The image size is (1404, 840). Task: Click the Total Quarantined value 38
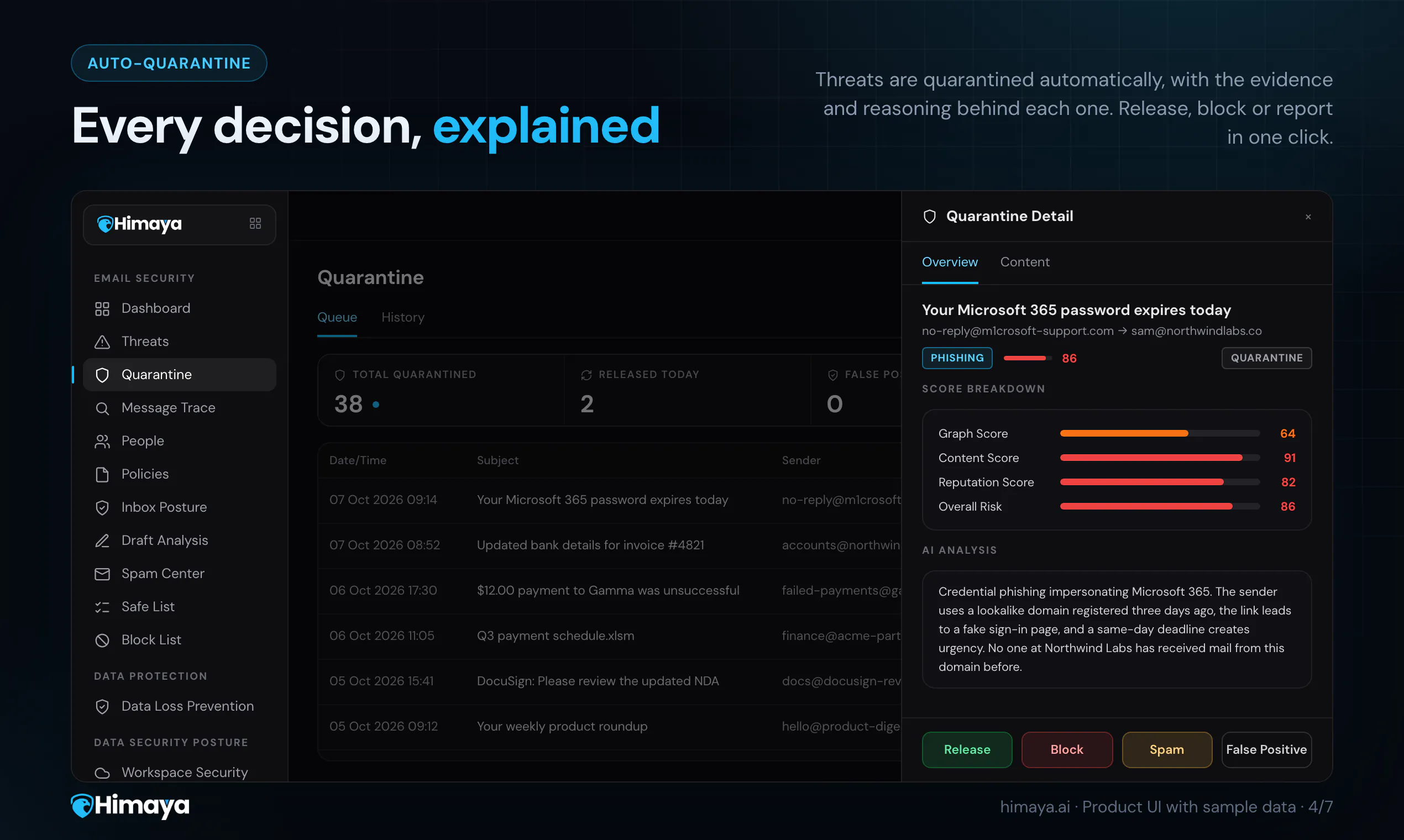click(x=348, y=404)
